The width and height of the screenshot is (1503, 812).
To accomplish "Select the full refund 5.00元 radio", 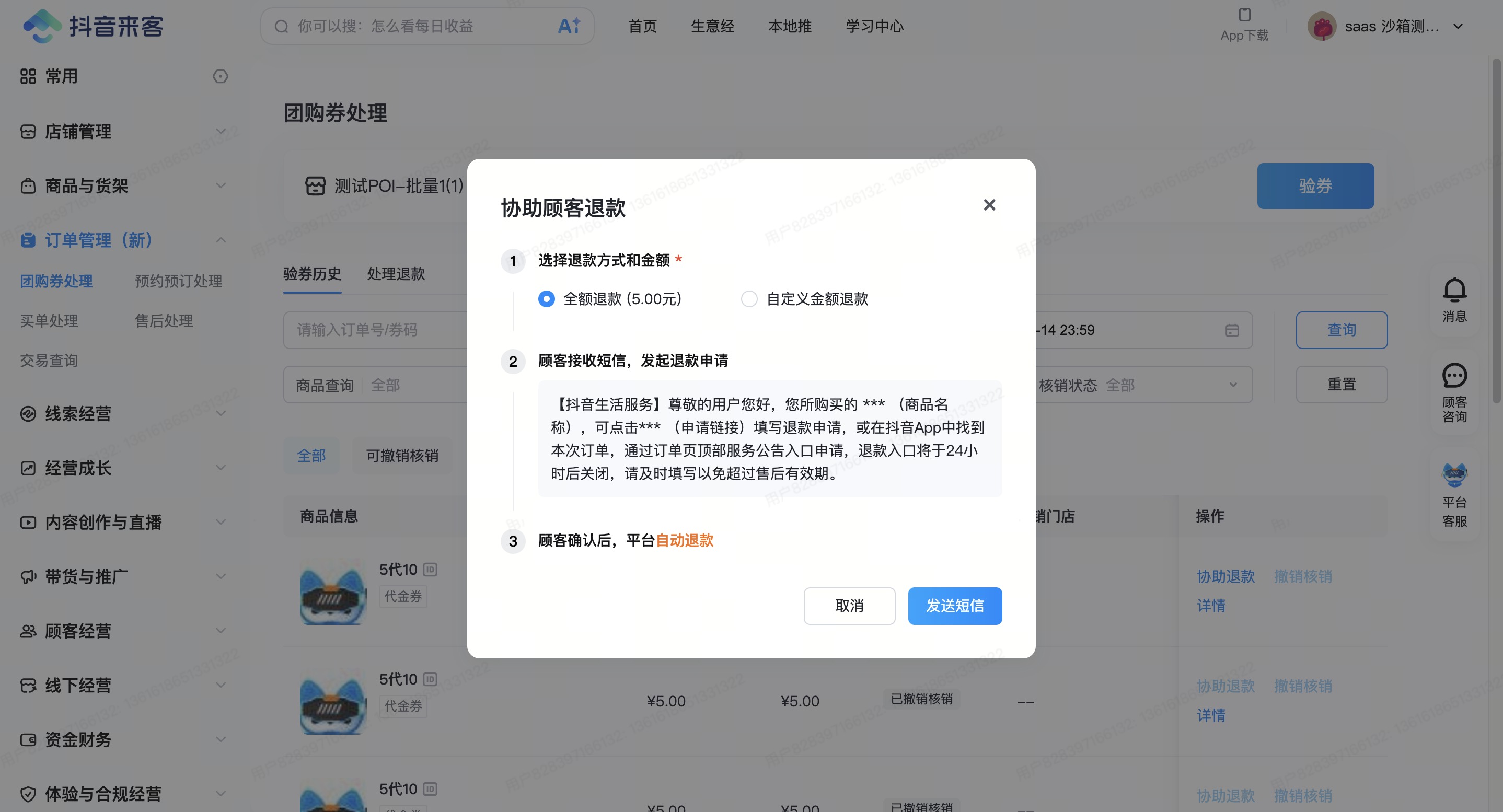I will (546, 299).
